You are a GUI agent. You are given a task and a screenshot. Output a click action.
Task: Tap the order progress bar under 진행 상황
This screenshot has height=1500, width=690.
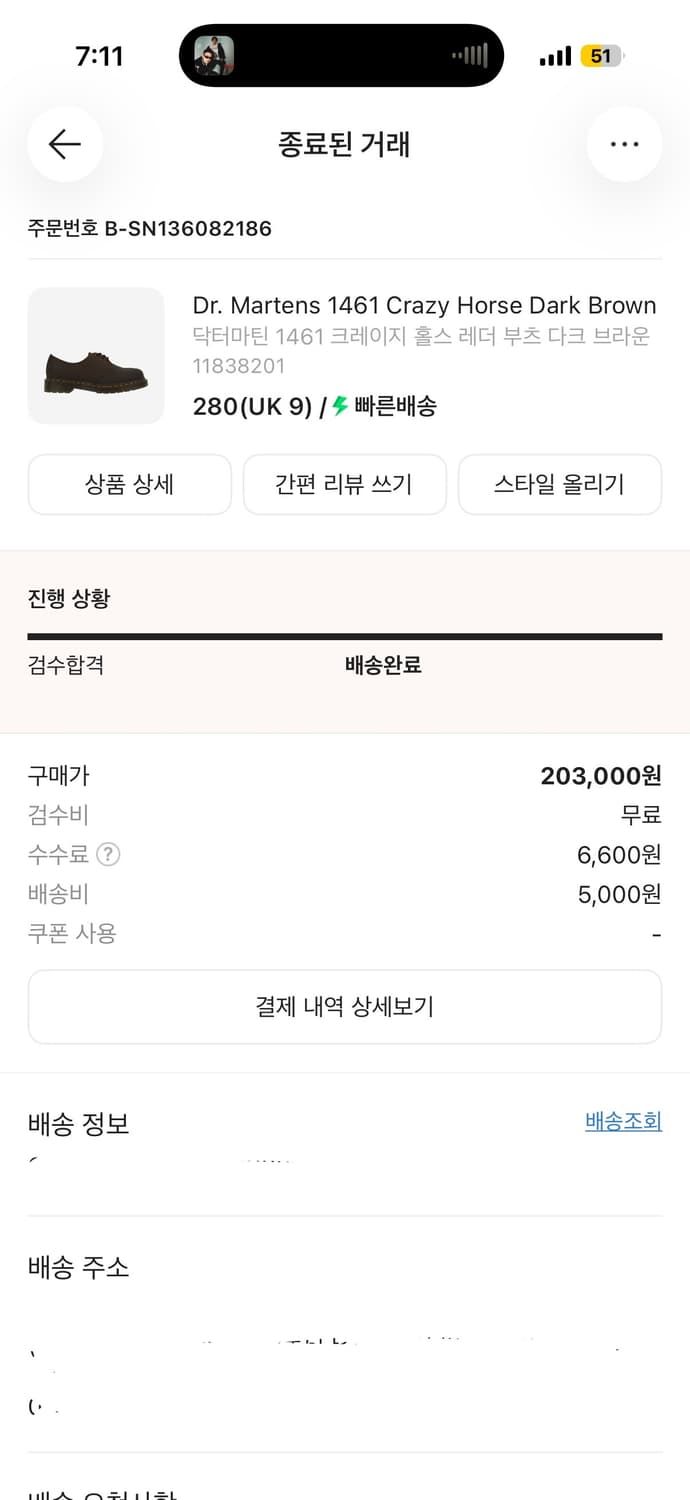(345, 636)
